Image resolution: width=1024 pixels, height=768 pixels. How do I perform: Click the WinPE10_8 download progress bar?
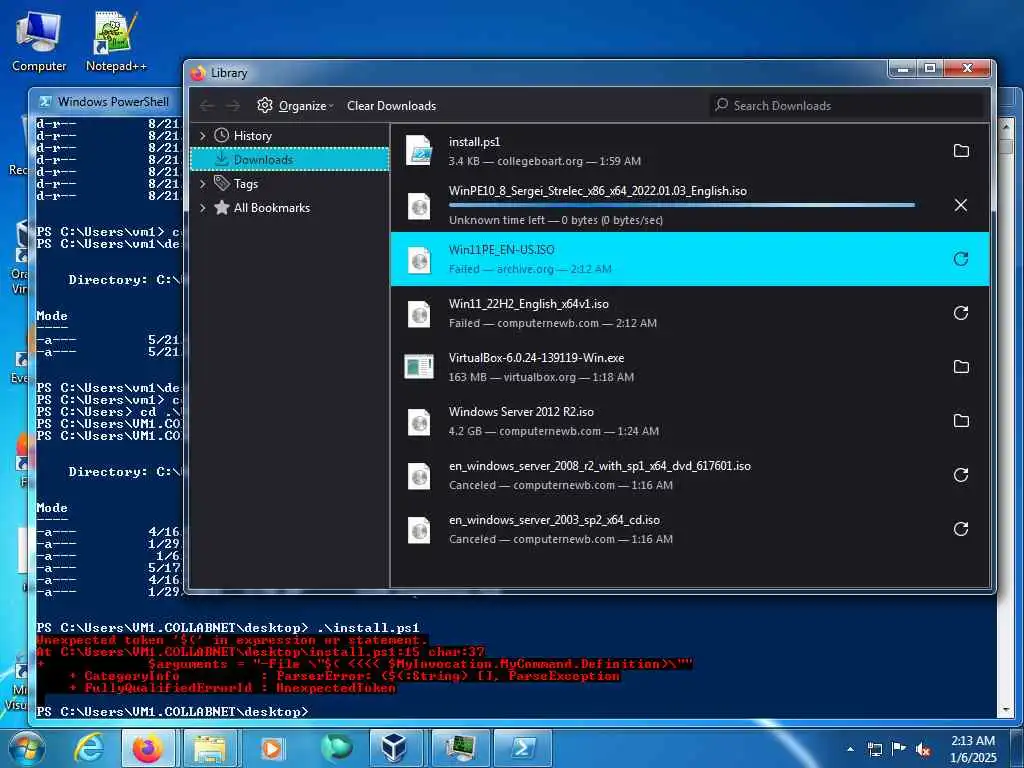tap(682, 205)
